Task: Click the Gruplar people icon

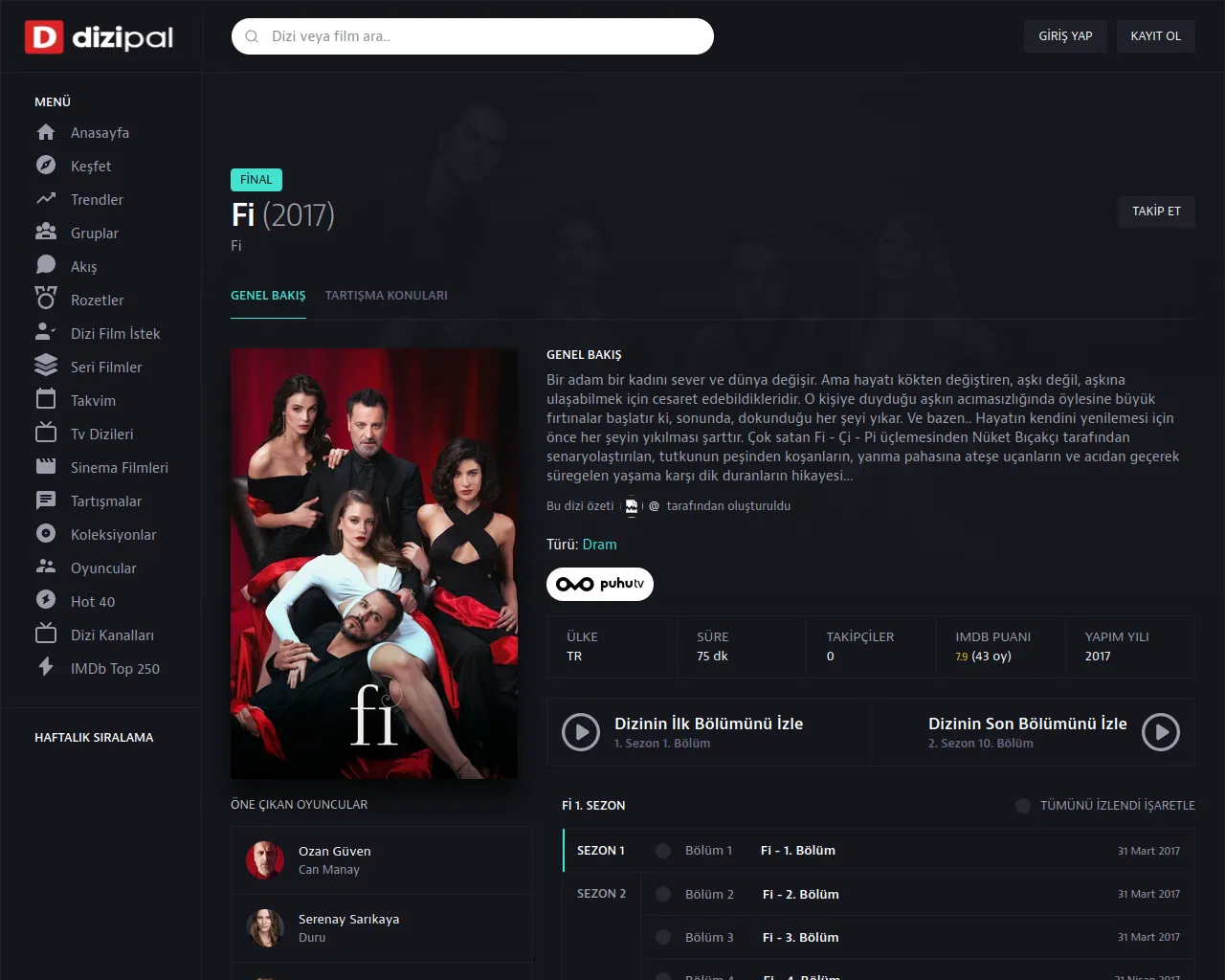Action: coord(46,233)
